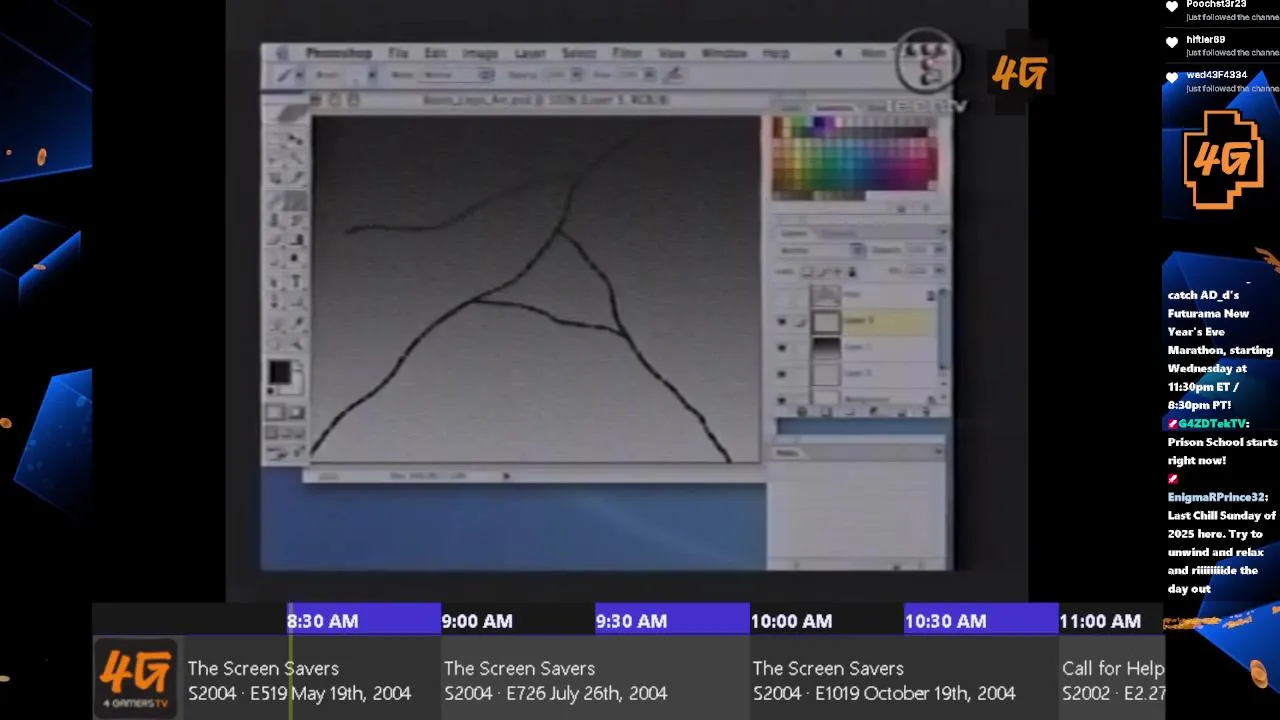Select the highlighted Layer 3 thumbnail
The height and width of the screenshot is (720, 1280).
point(825,322)
